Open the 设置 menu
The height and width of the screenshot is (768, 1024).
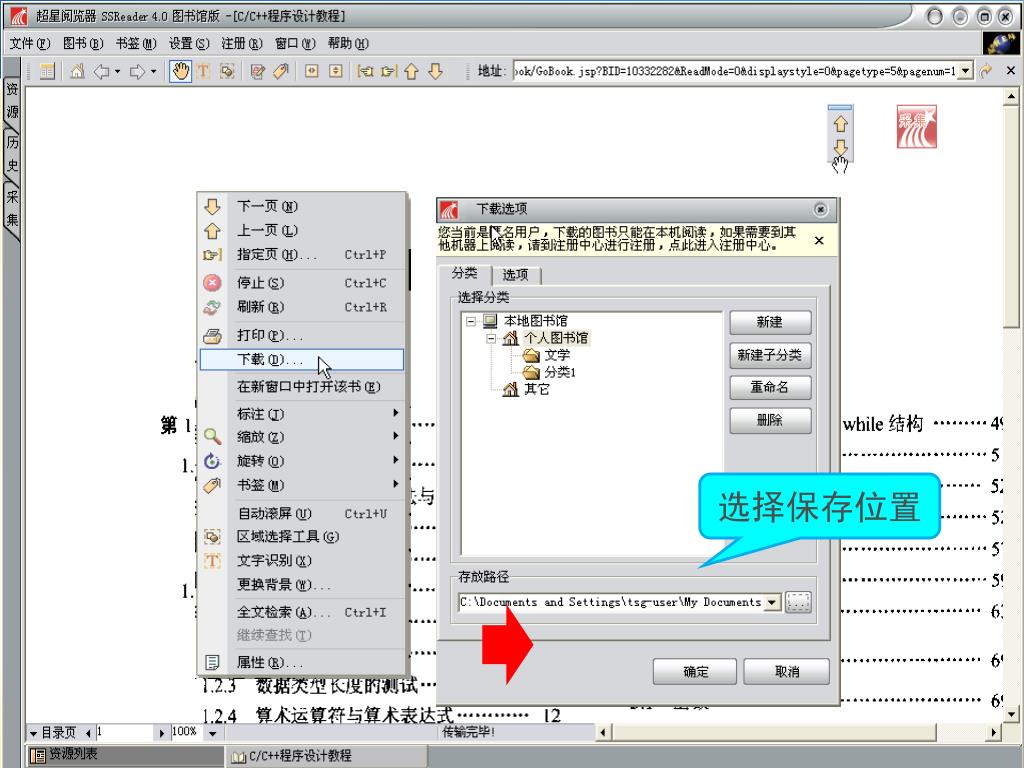click(x=189, y=43)
